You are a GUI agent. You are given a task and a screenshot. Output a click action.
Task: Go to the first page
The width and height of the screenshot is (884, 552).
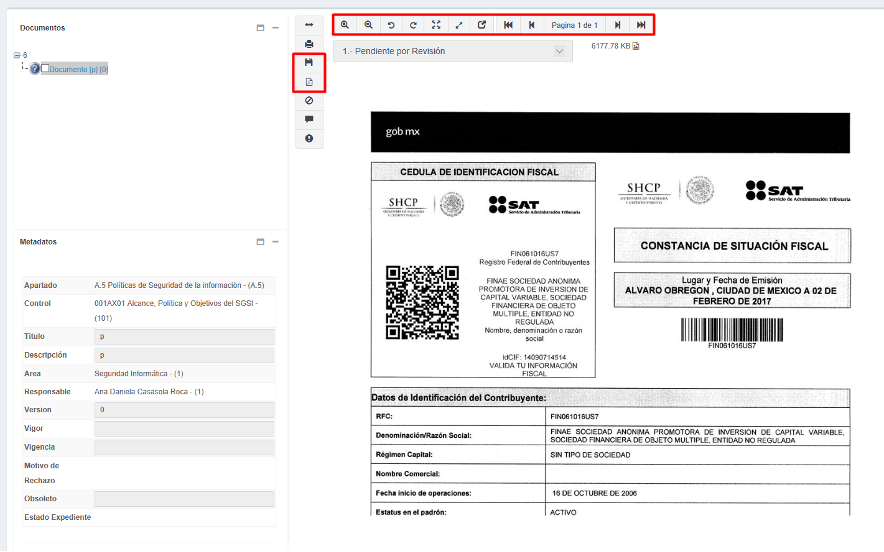(x=509, y=25)
